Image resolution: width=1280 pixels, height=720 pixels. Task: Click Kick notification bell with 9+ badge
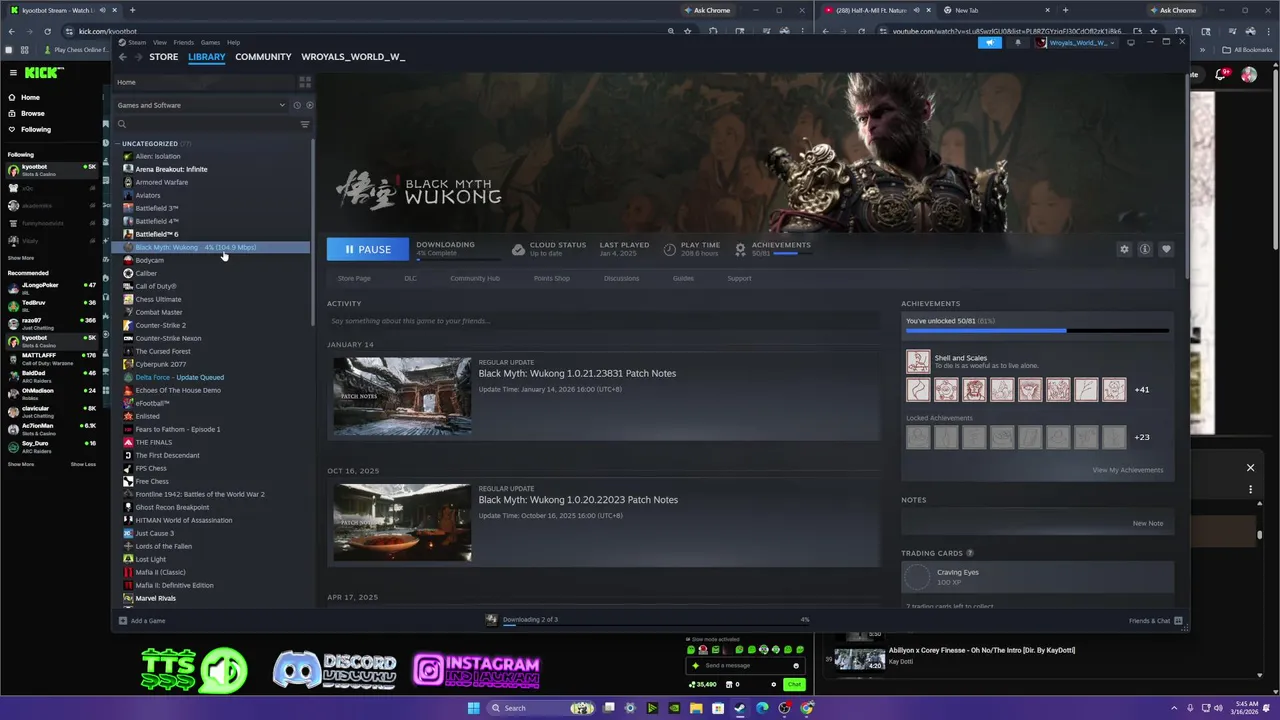(1223, 74)
